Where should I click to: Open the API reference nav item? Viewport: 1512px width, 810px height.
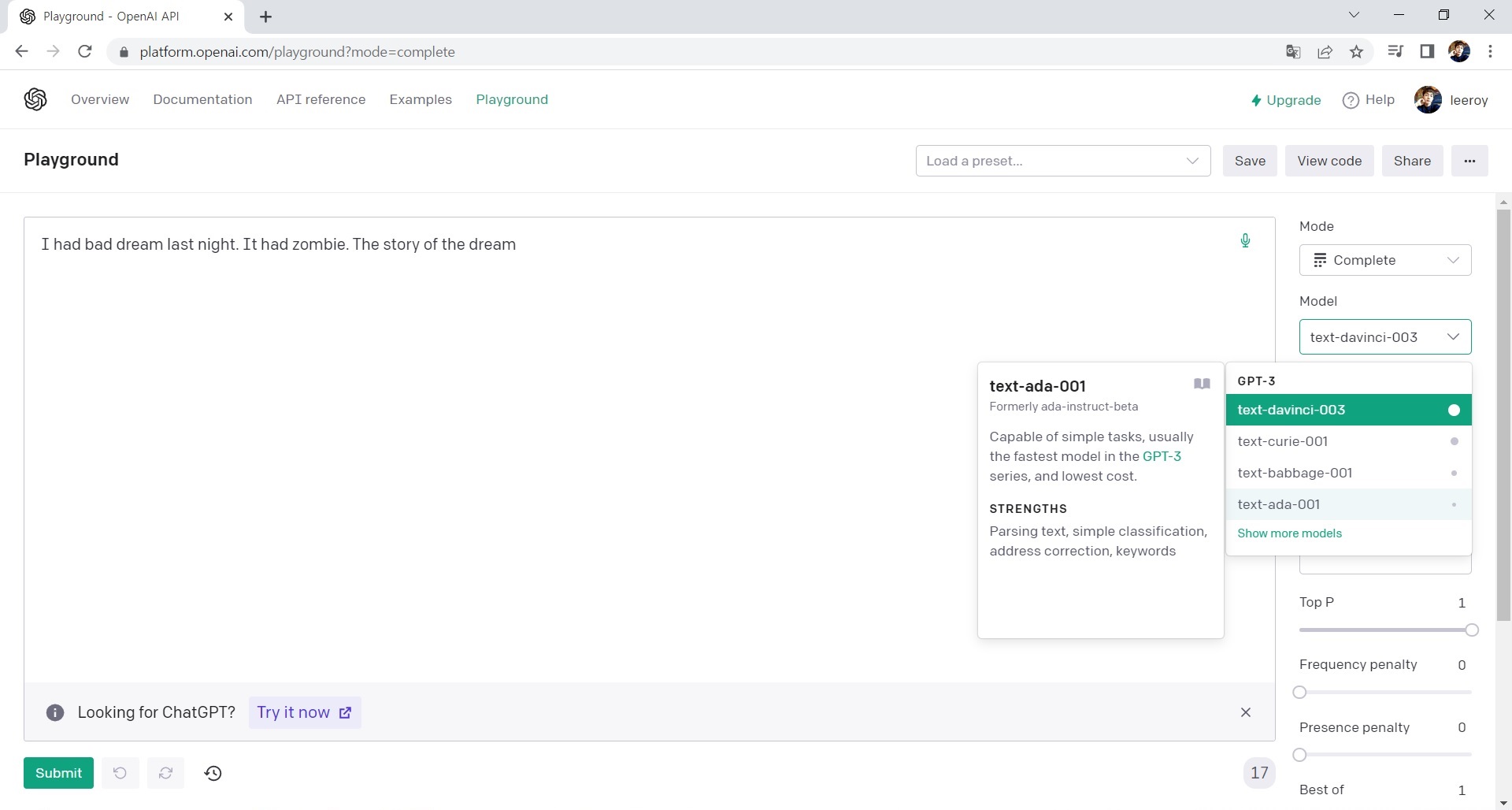pos(321,99)
